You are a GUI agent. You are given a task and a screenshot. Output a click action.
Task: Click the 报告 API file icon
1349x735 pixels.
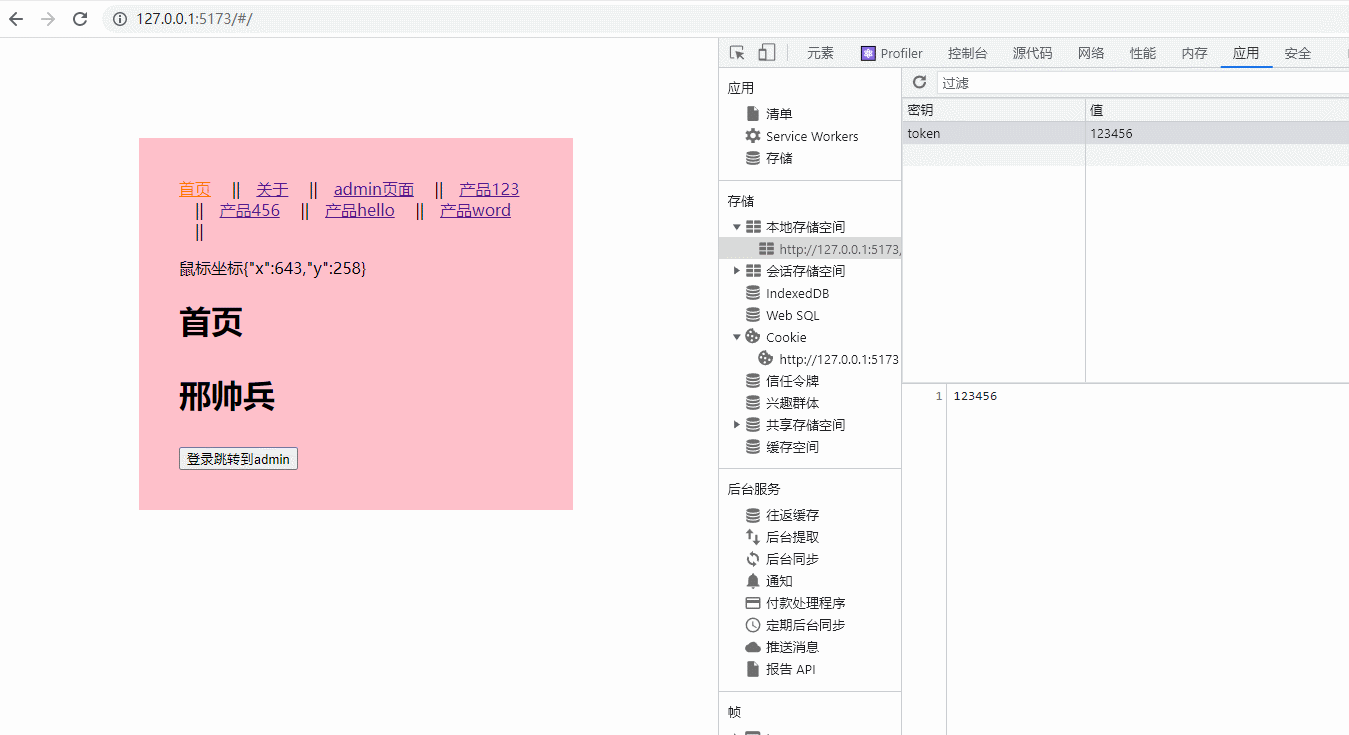point(753,669)
